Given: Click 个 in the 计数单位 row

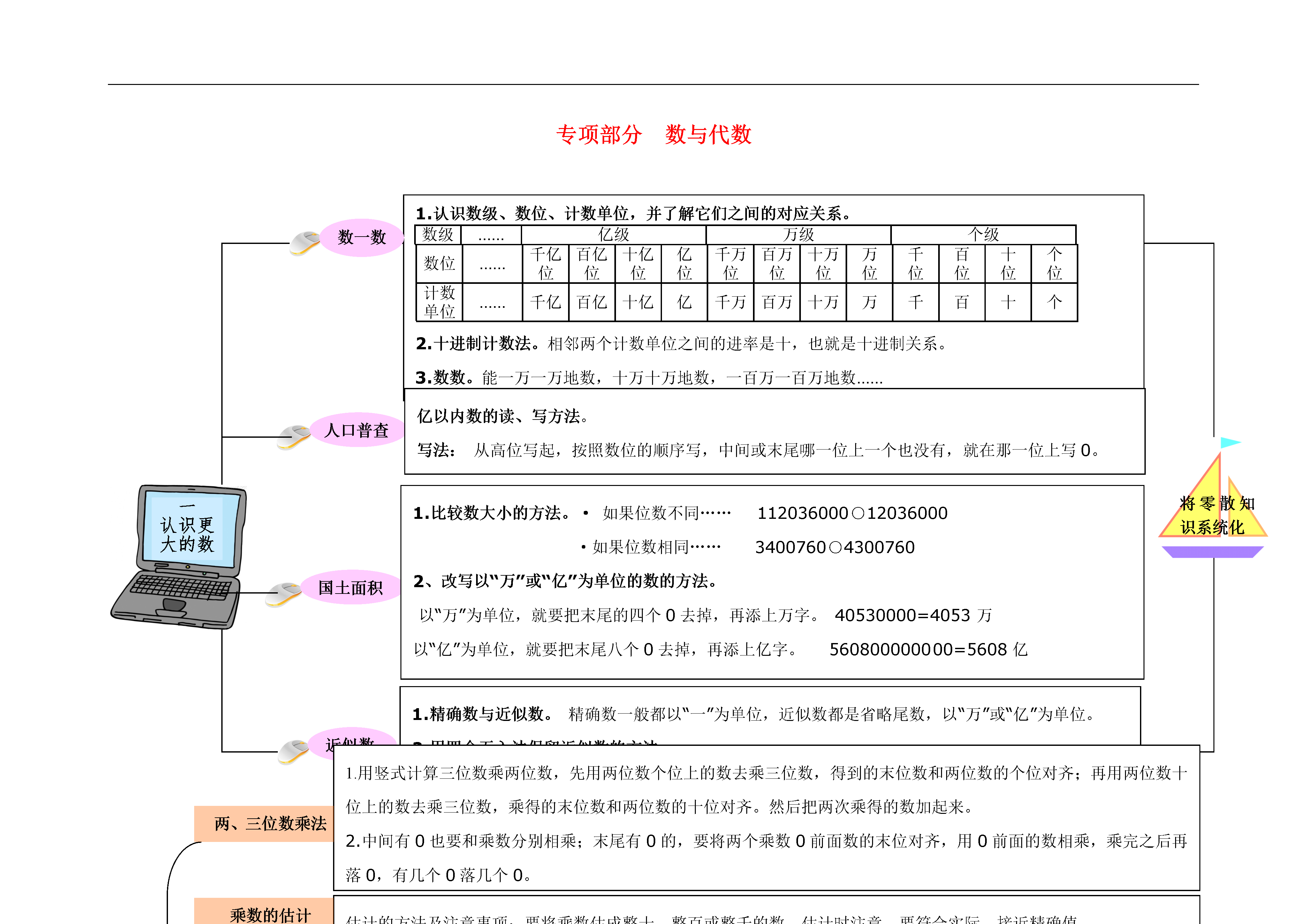Looking at the screenshot, I should click(x=1054, y=302).
